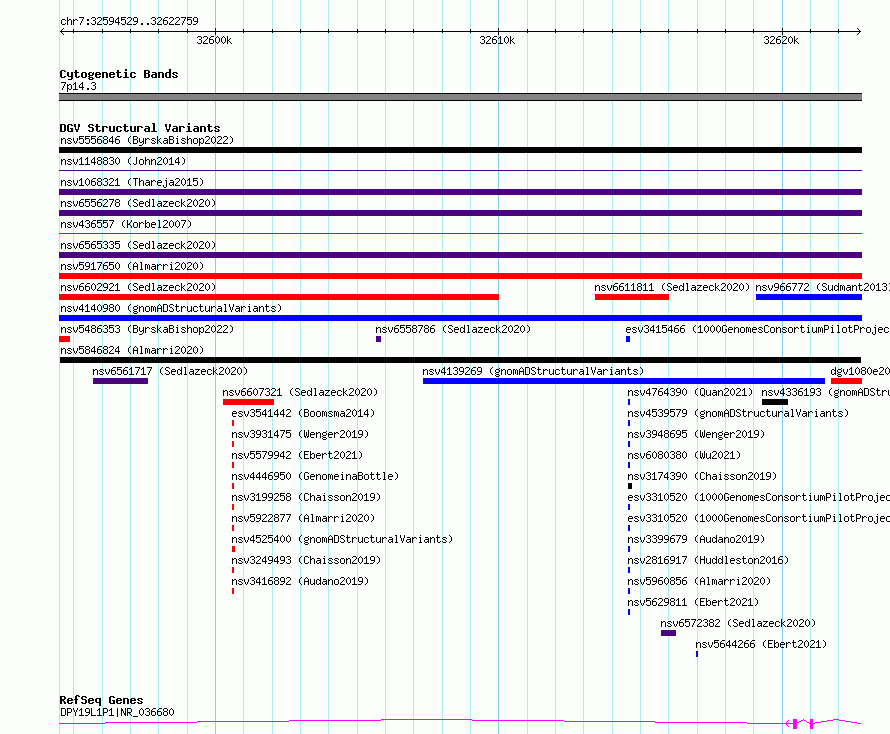890x734 pixels.
Task: Click nsv6607321 (Sedlazeck2020) label
Action: click(x=300, y=392)
